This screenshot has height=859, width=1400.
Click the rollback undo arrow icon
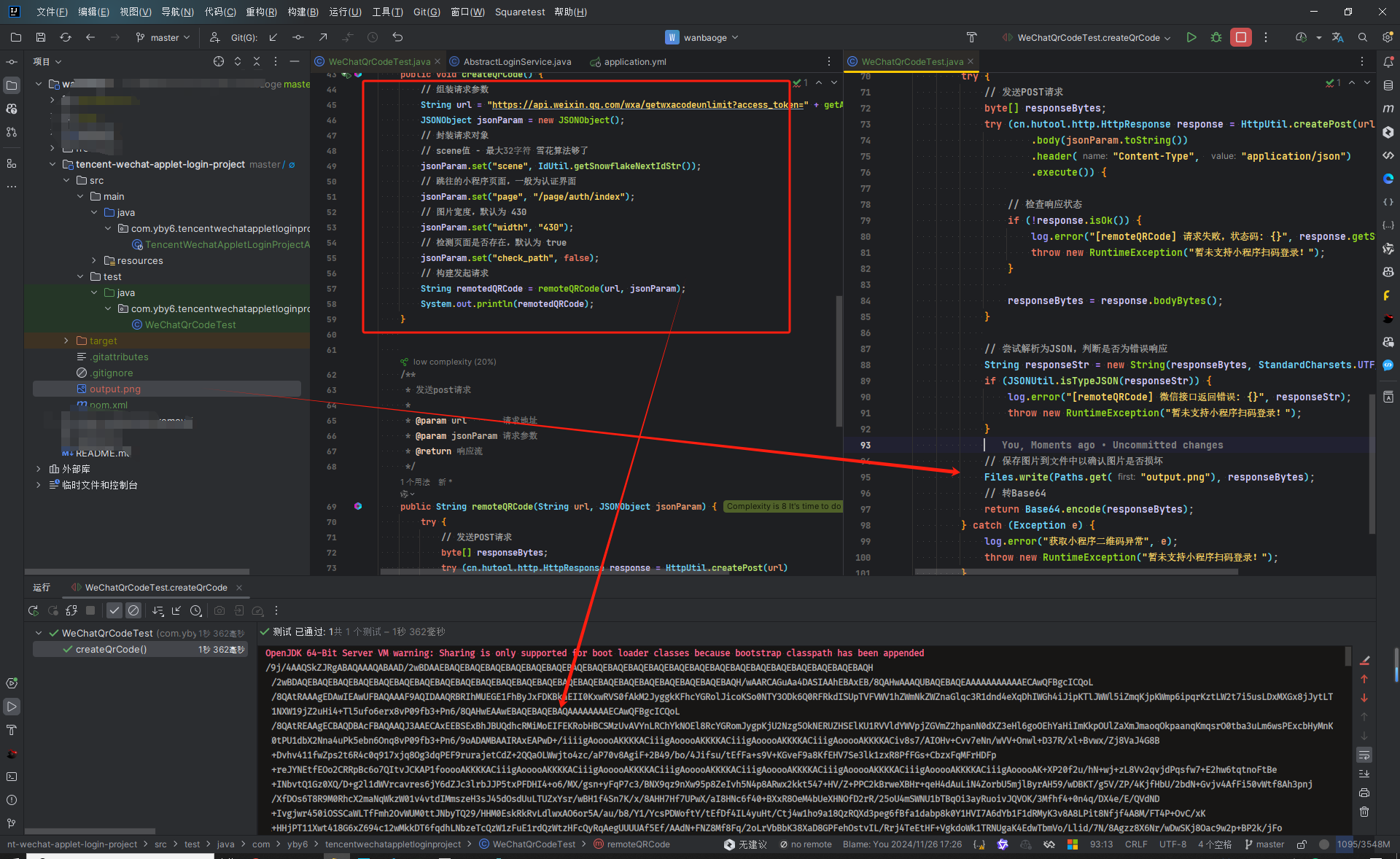pos(397,37)
